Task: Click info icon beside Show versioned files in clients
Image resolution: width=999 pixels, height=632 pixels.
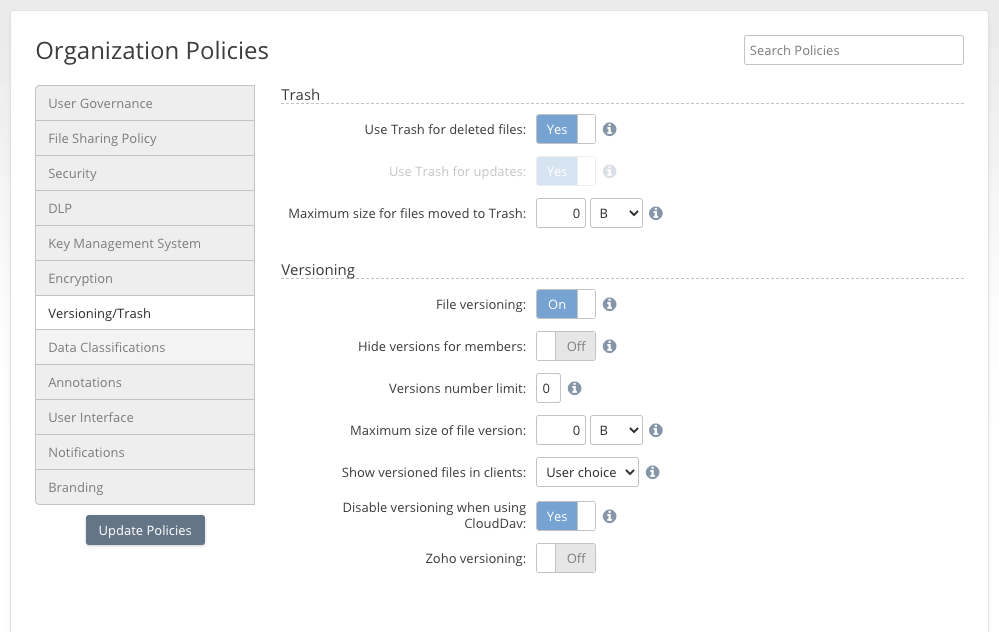Action: (x=652, y=472)
